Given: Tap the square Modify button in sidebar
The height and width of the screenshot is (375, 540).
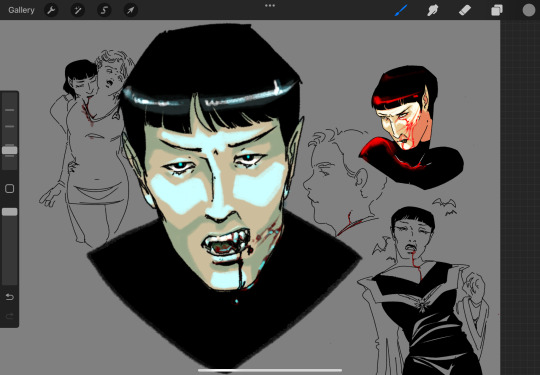Looking at the screenshot, I should [10, 188].
